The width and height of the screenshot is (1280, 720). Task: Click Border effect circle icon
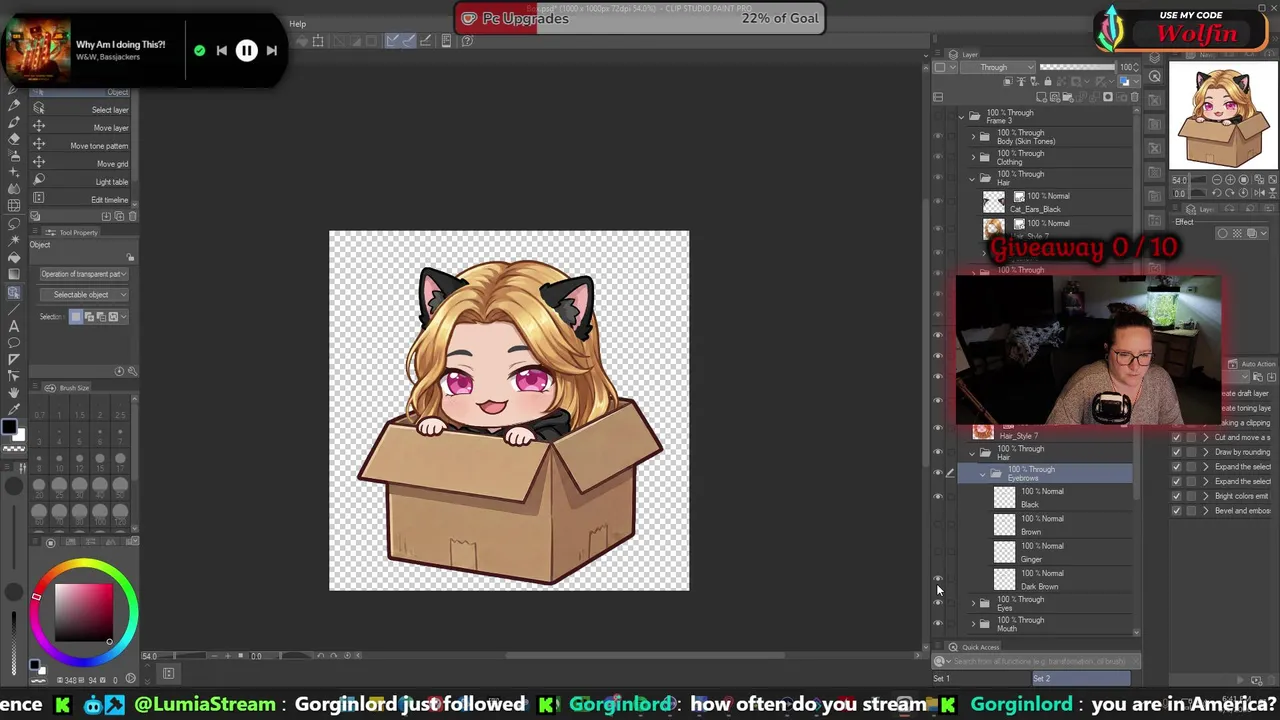1222,233
